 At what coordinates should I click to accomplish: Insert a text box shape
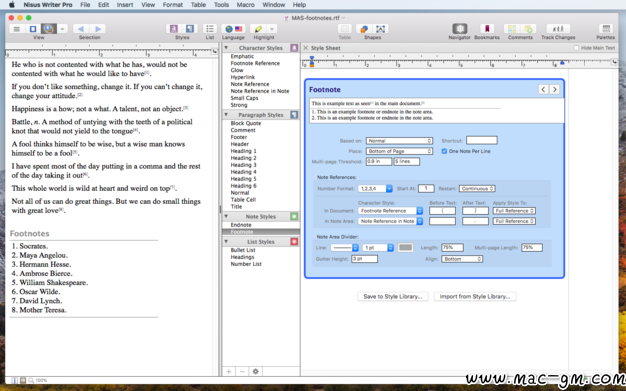click(x=380, y=29)
